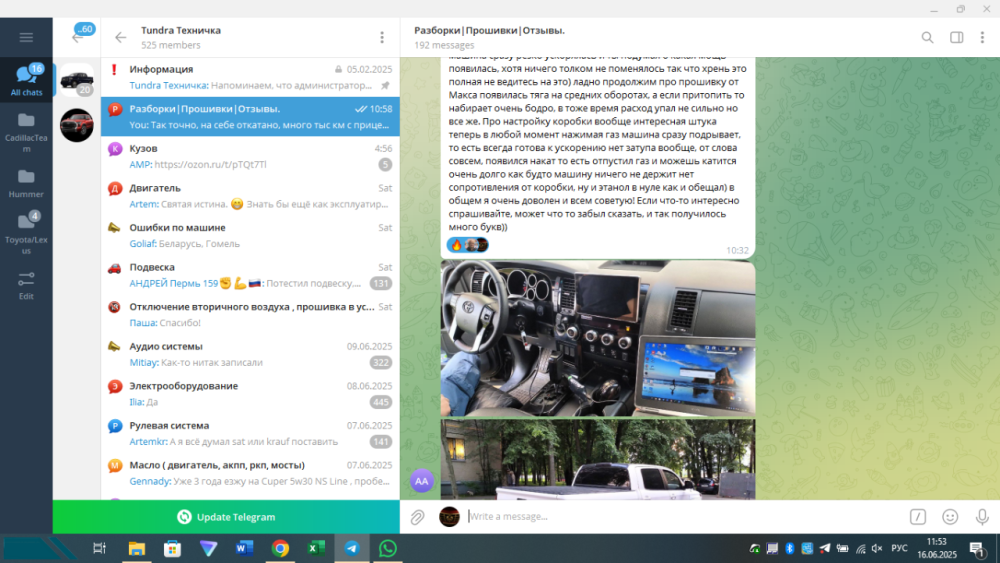The width and height of the screenshot is (1000, 563).
Task: Click the search icon in chat header
Action: pyautogui.click(x=927, y=38)
